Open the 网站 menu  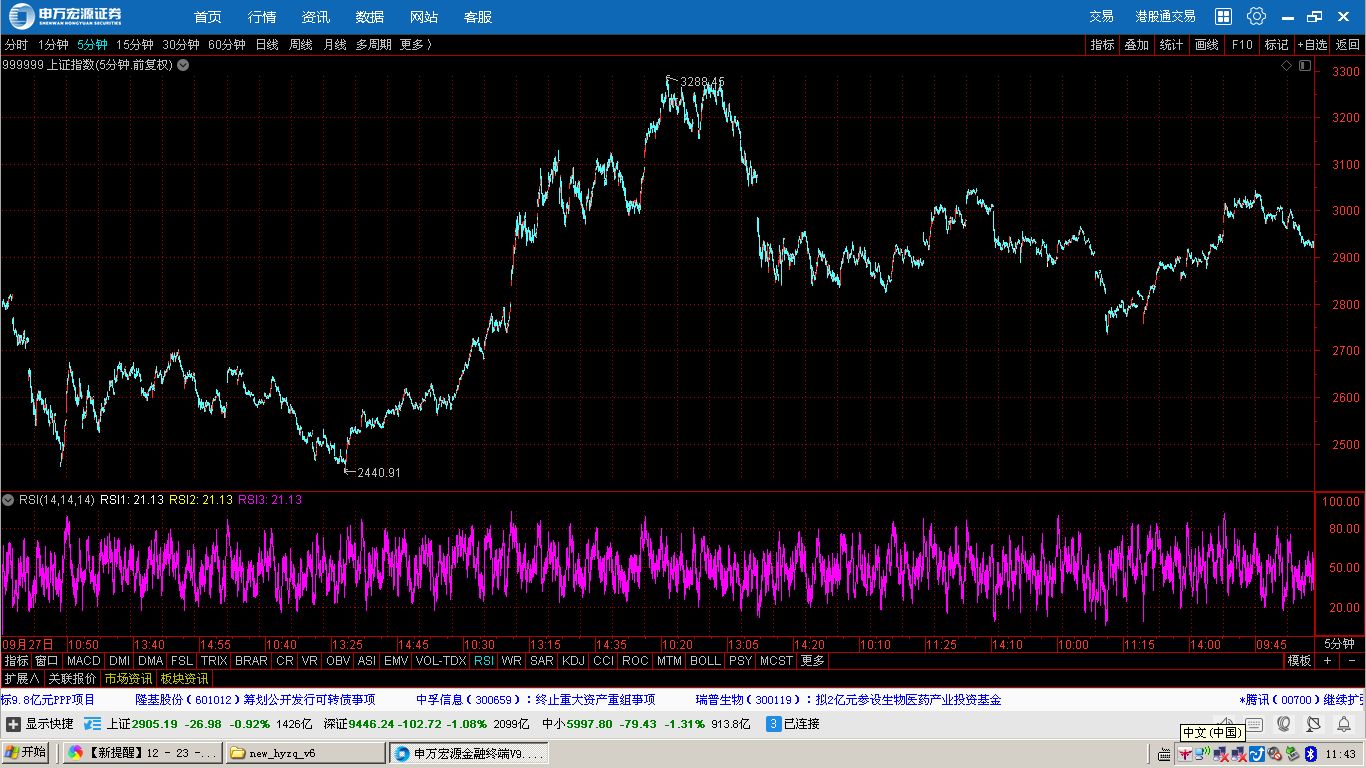[x=424, y=17]
